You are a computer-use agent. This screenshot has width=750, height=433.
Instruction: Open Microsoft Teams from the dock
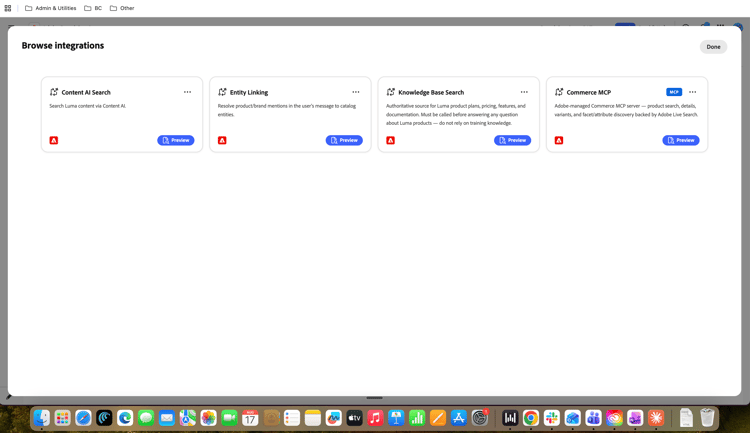(594, 418)
